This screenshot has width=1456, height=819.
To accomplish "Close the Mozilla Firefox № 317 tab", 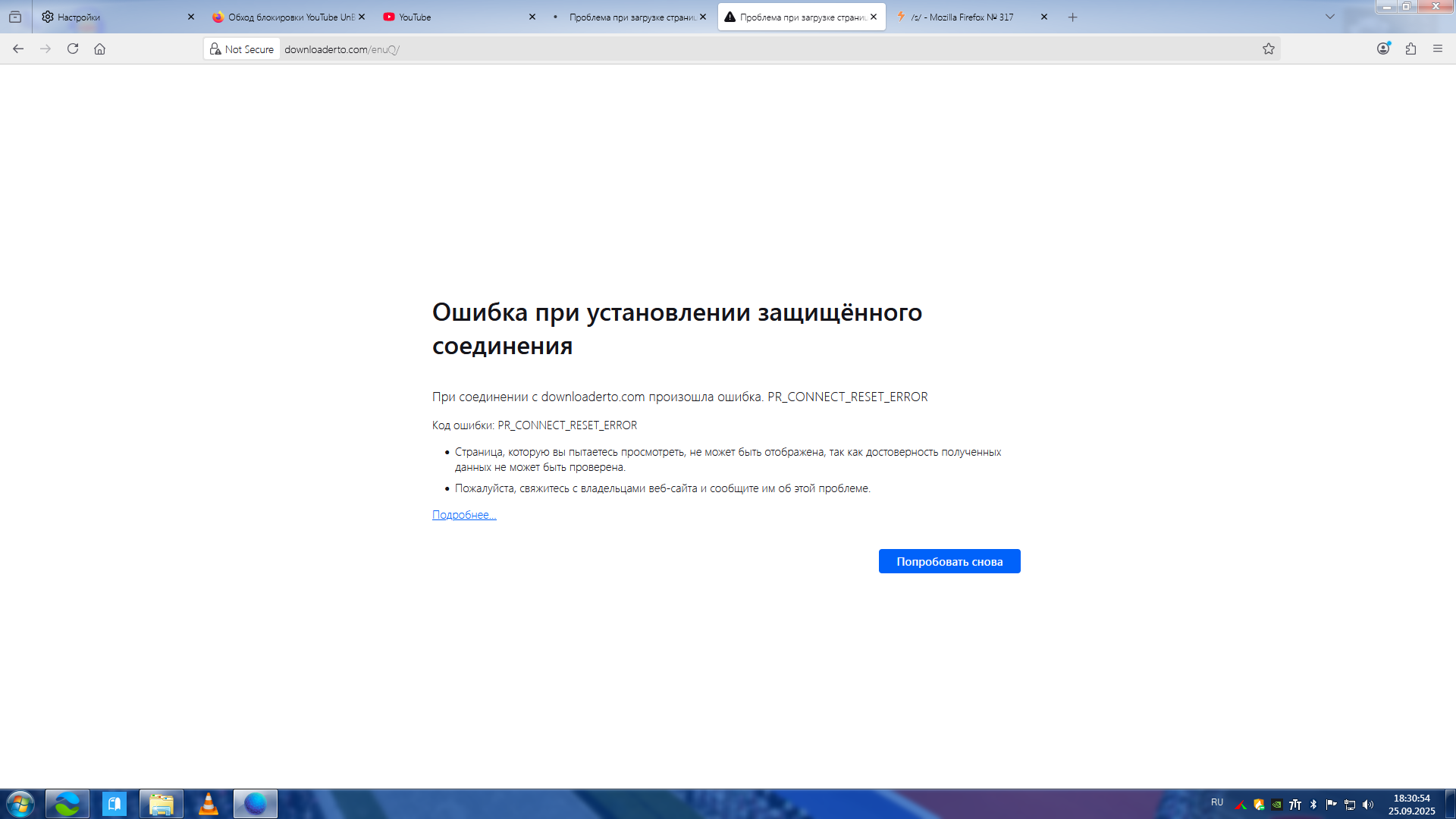I will point(1043,17).
